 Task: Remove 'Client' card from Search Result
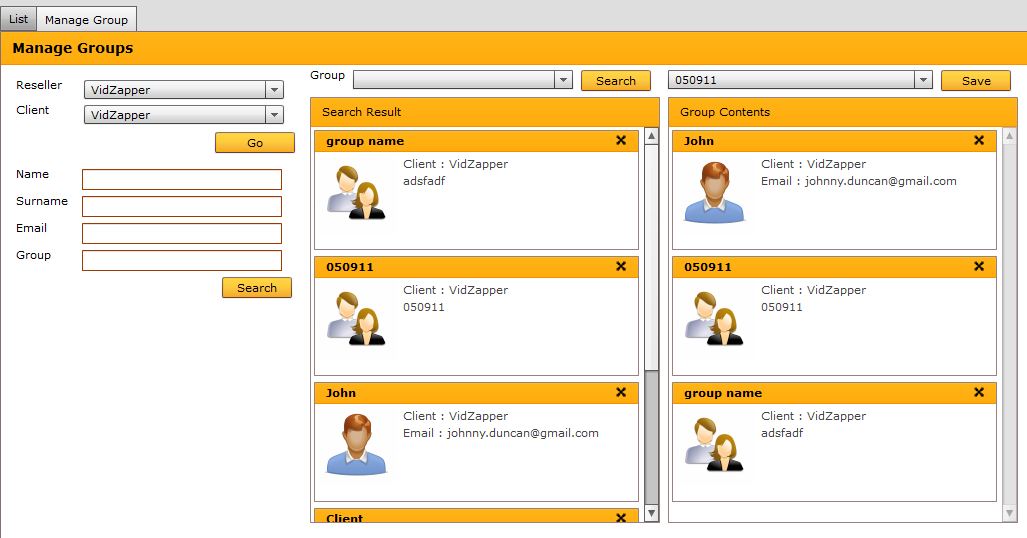click(x=621, y=518)
